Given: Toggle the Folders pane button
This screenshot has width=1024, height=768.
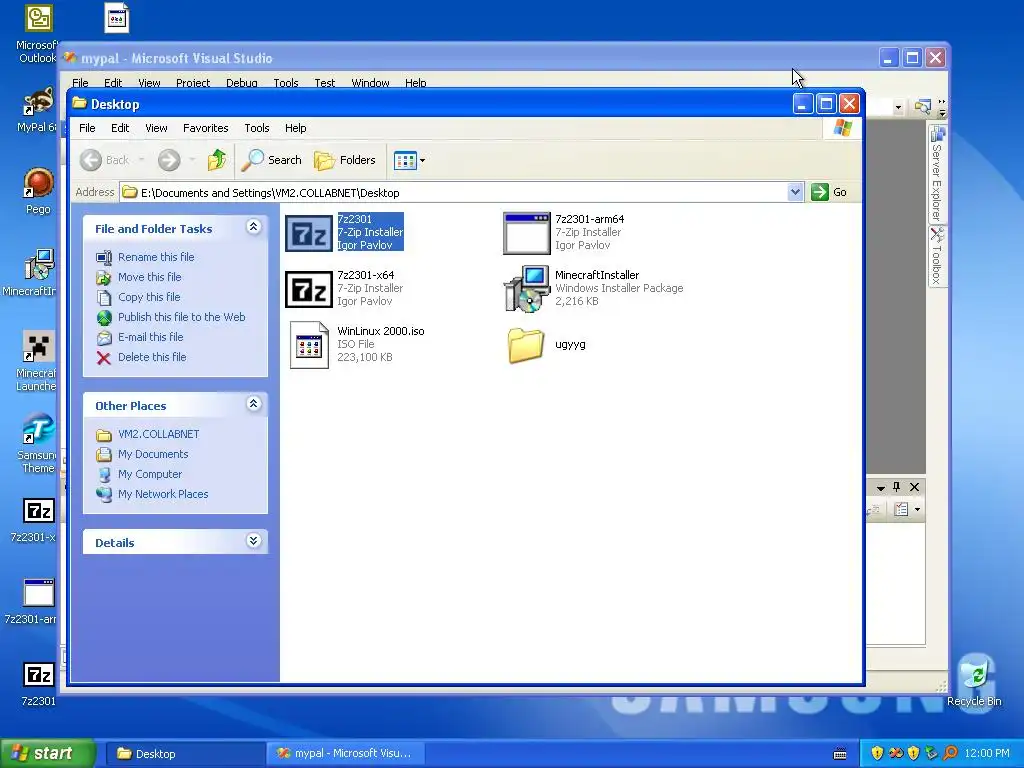Looking at the screenshot, I should [x=345, y=160].
